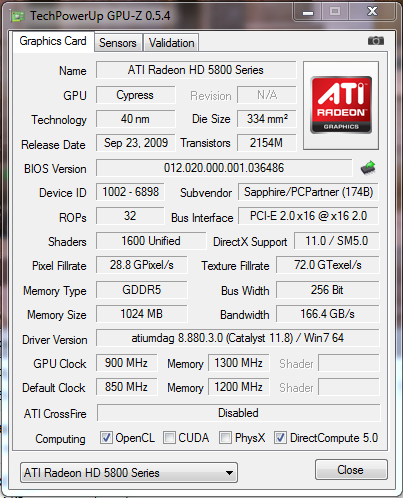Open the ATI Radeon HD 5800 Series dropdown
The width and height of the screenshot is (403, 498).
pyautogui.click(x=129, y=472)
